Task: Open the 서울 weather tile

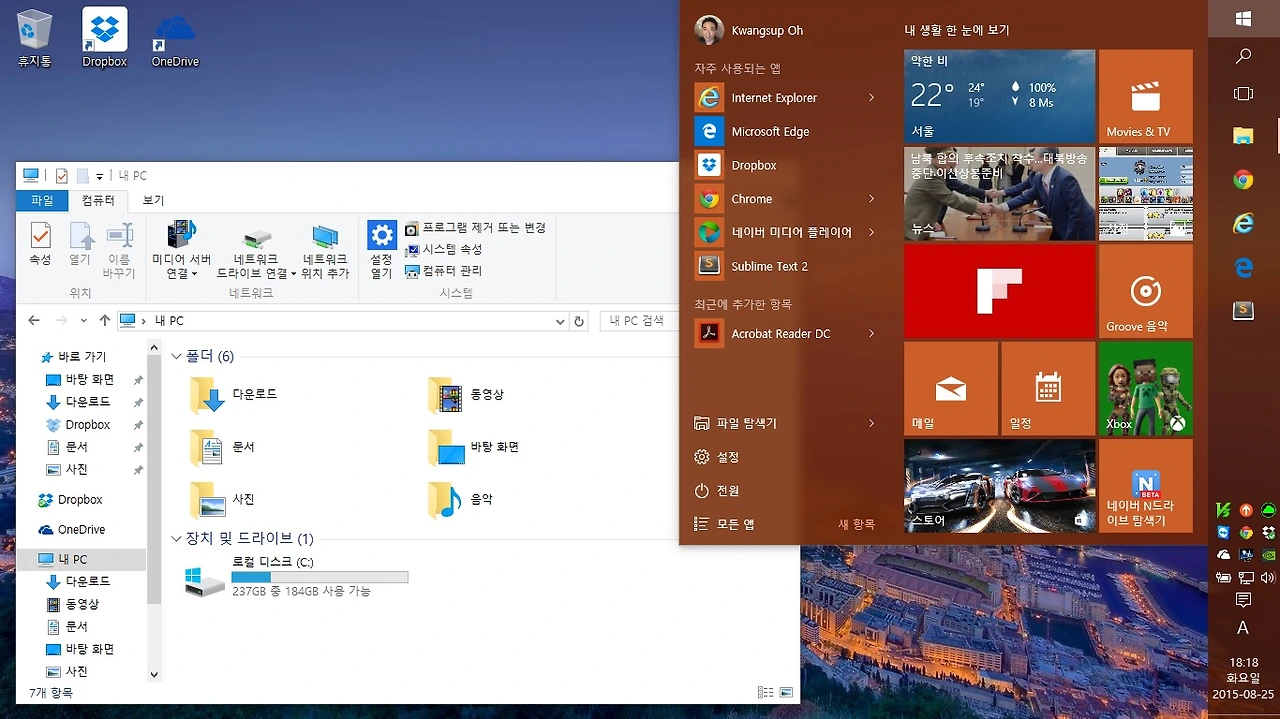Action: (999, 96)
